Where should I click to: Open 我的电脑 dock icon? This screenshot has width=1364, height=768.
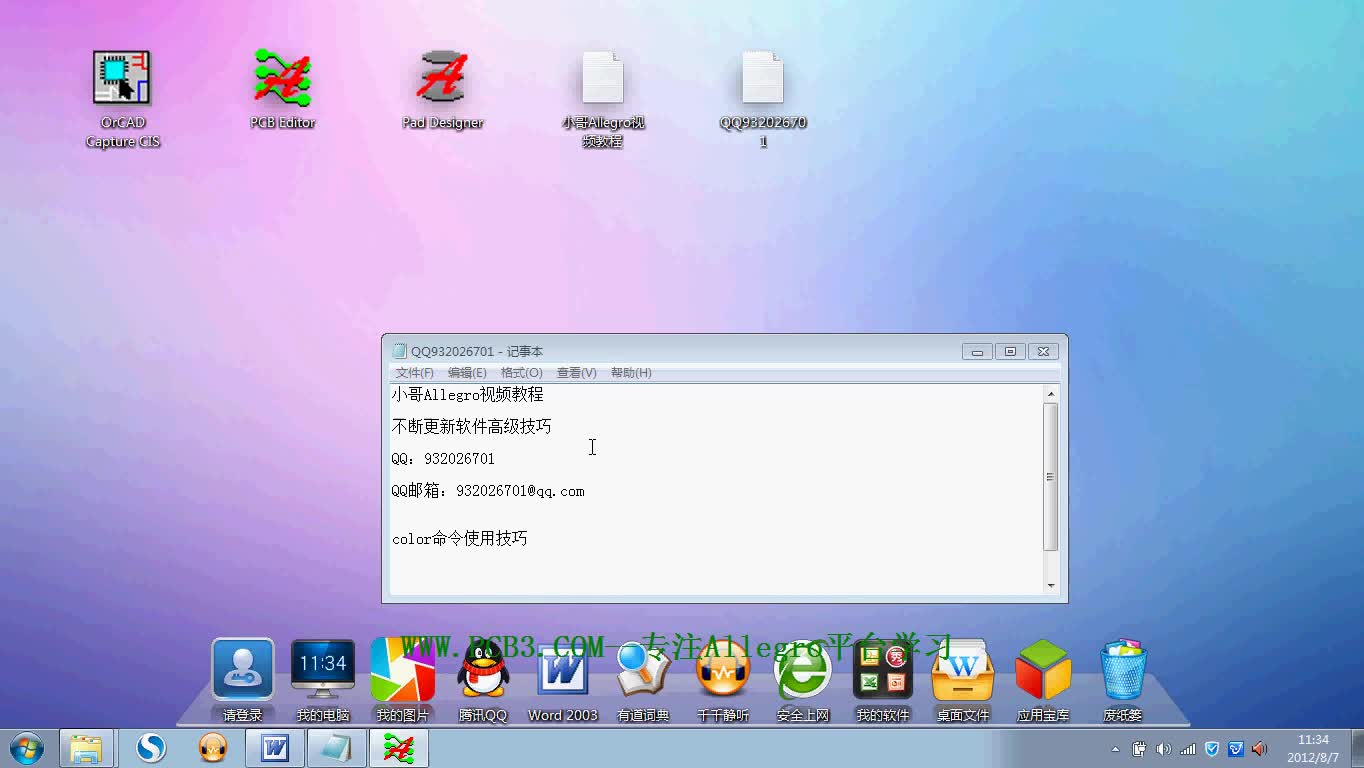tap(323, 680)
